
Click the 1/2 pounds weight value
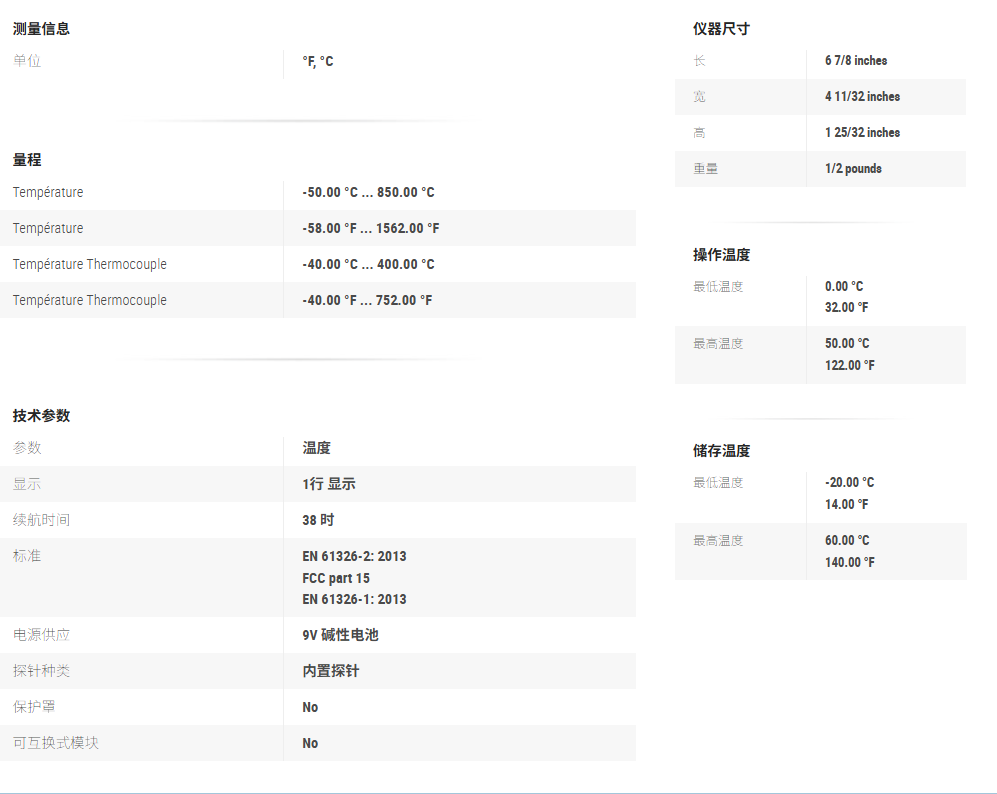coord(853,169)
